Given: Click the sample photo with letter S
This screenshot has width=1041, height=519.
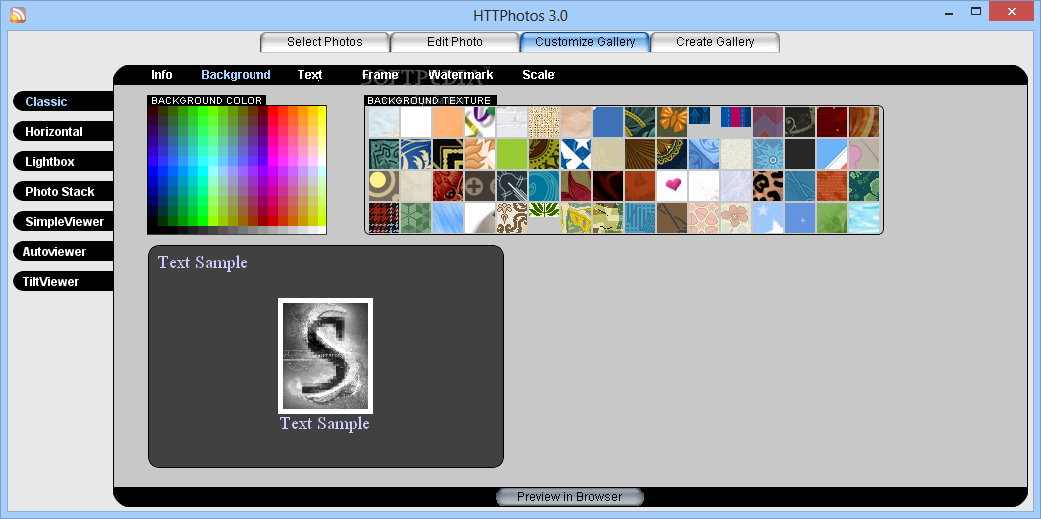Looking at the screenshot, I should [325, 356].
